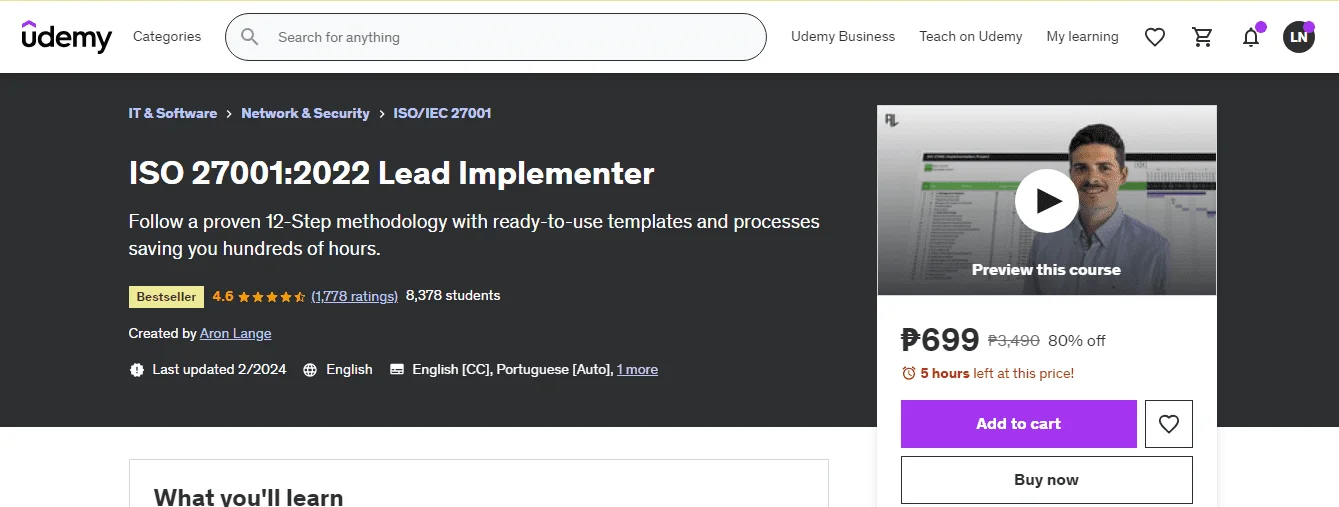Viewport: 1339px width, 507px height.
Task: Focus the Search for anything field
Action: coord(496,37)
